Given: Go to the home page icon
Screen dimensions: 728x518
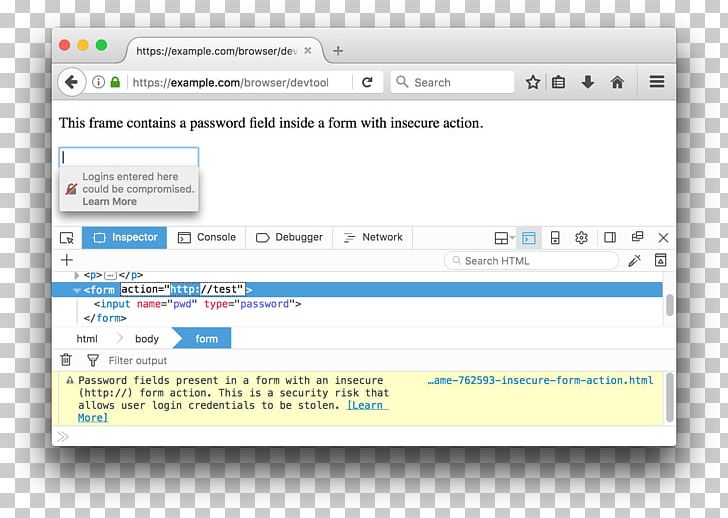Looking at the screenshot, I should point(617,82).
